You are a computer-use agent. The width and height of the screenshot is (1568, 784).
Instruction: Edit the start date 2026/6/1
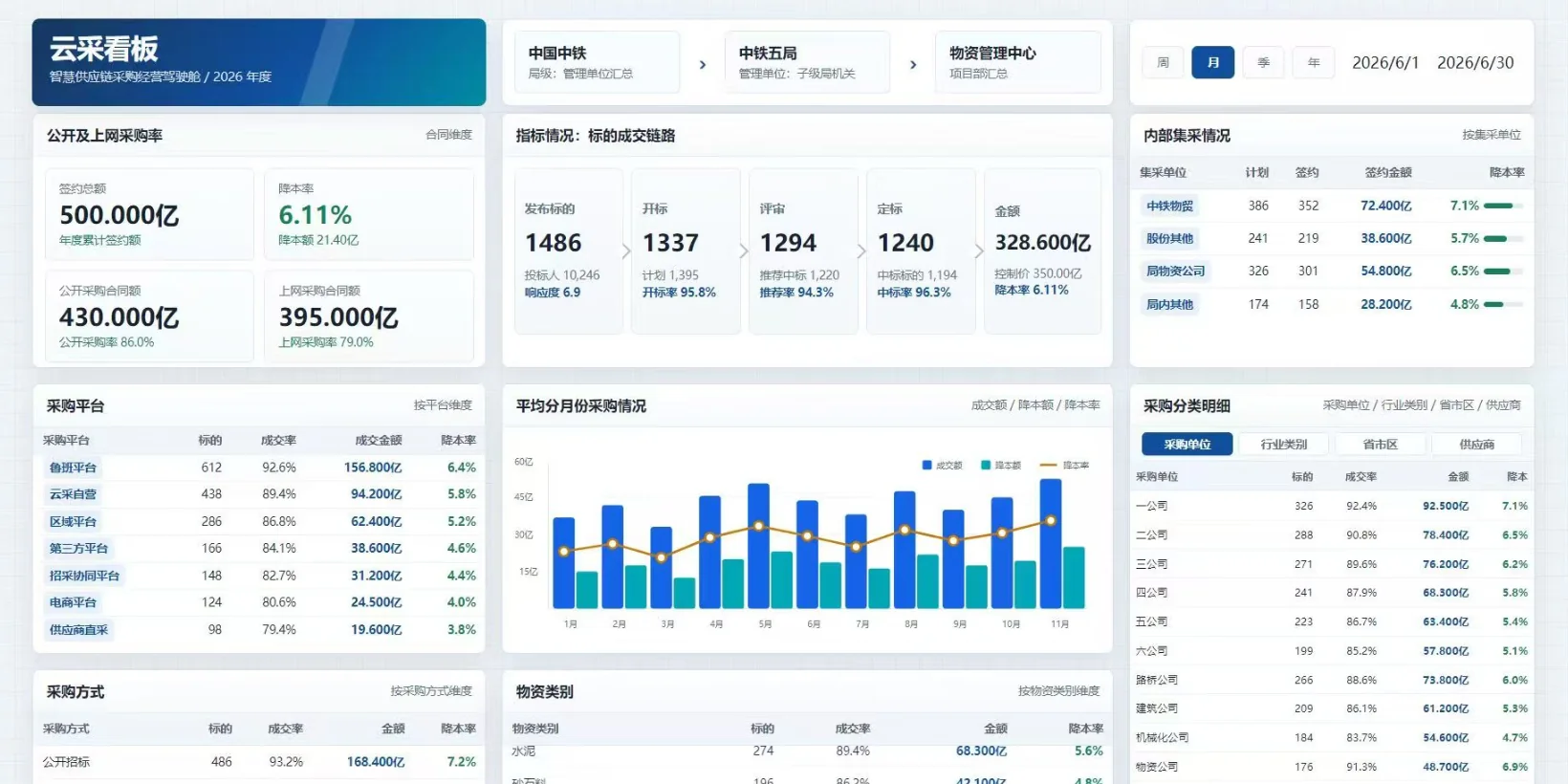(x=1385, y=63)
